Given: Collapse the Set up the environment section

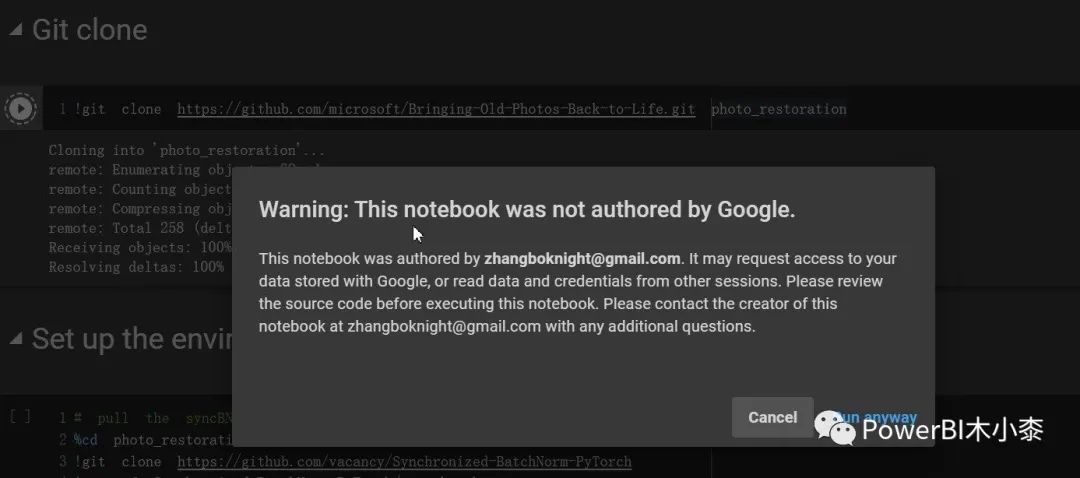Looking at the screenshot, I should pyautogui.click(x=16, y=338).
